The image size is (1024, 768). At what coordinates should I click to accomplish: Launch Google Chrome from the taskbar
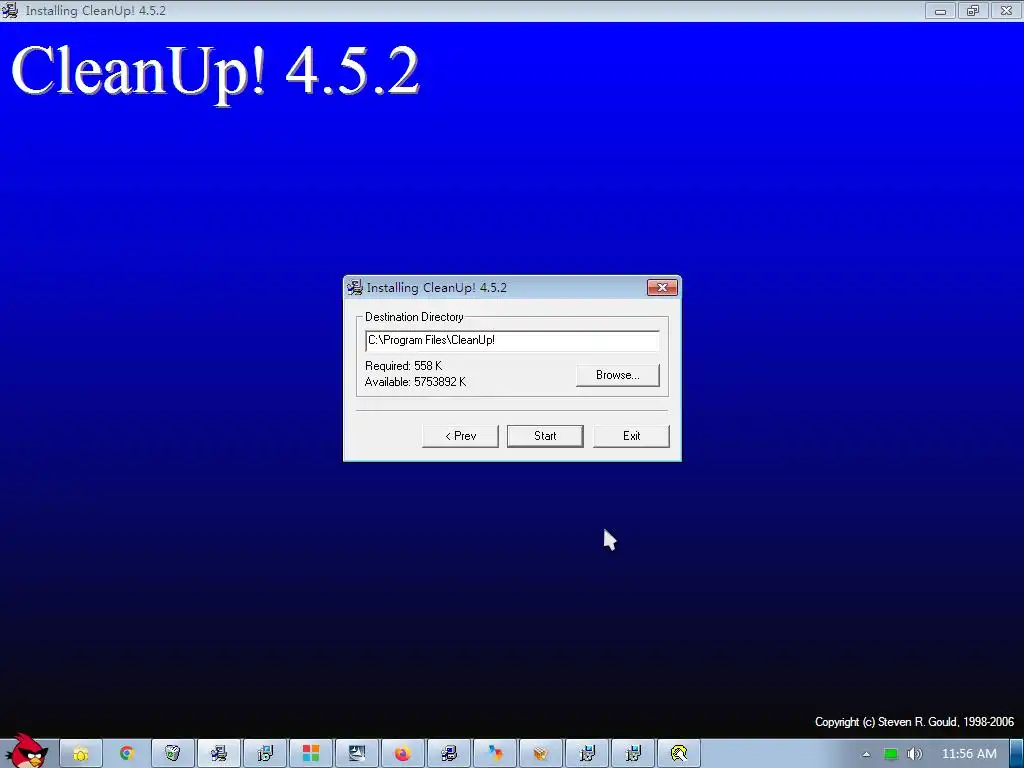[127, 754]
